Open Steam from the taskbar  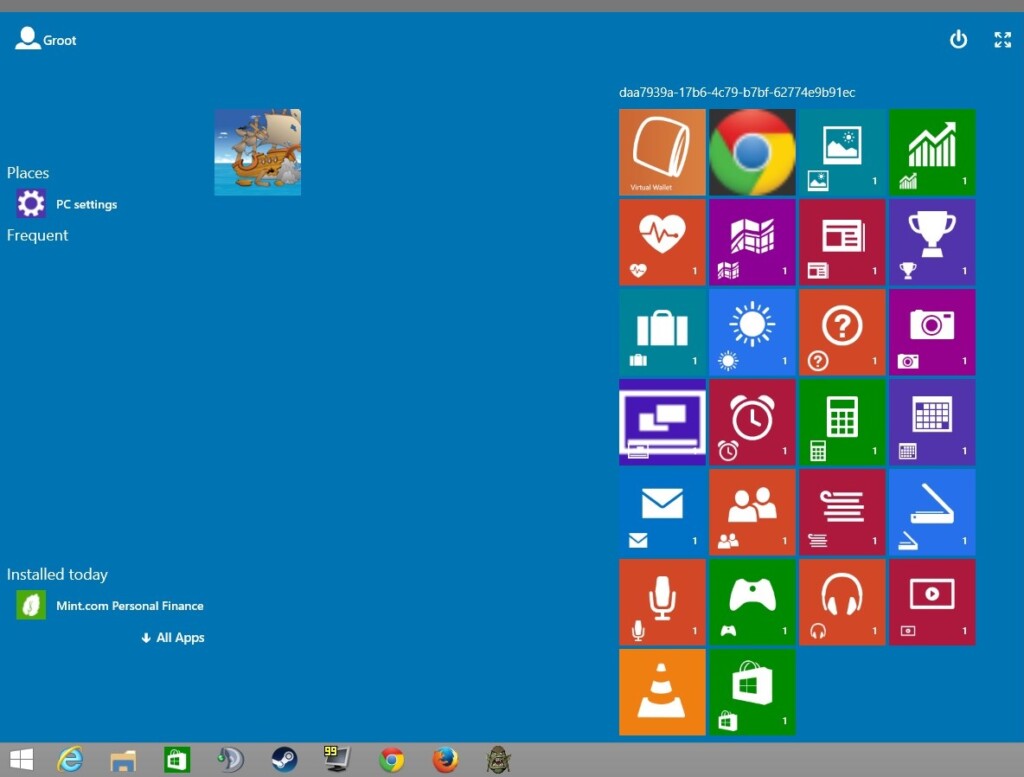(x=284, y=760)
